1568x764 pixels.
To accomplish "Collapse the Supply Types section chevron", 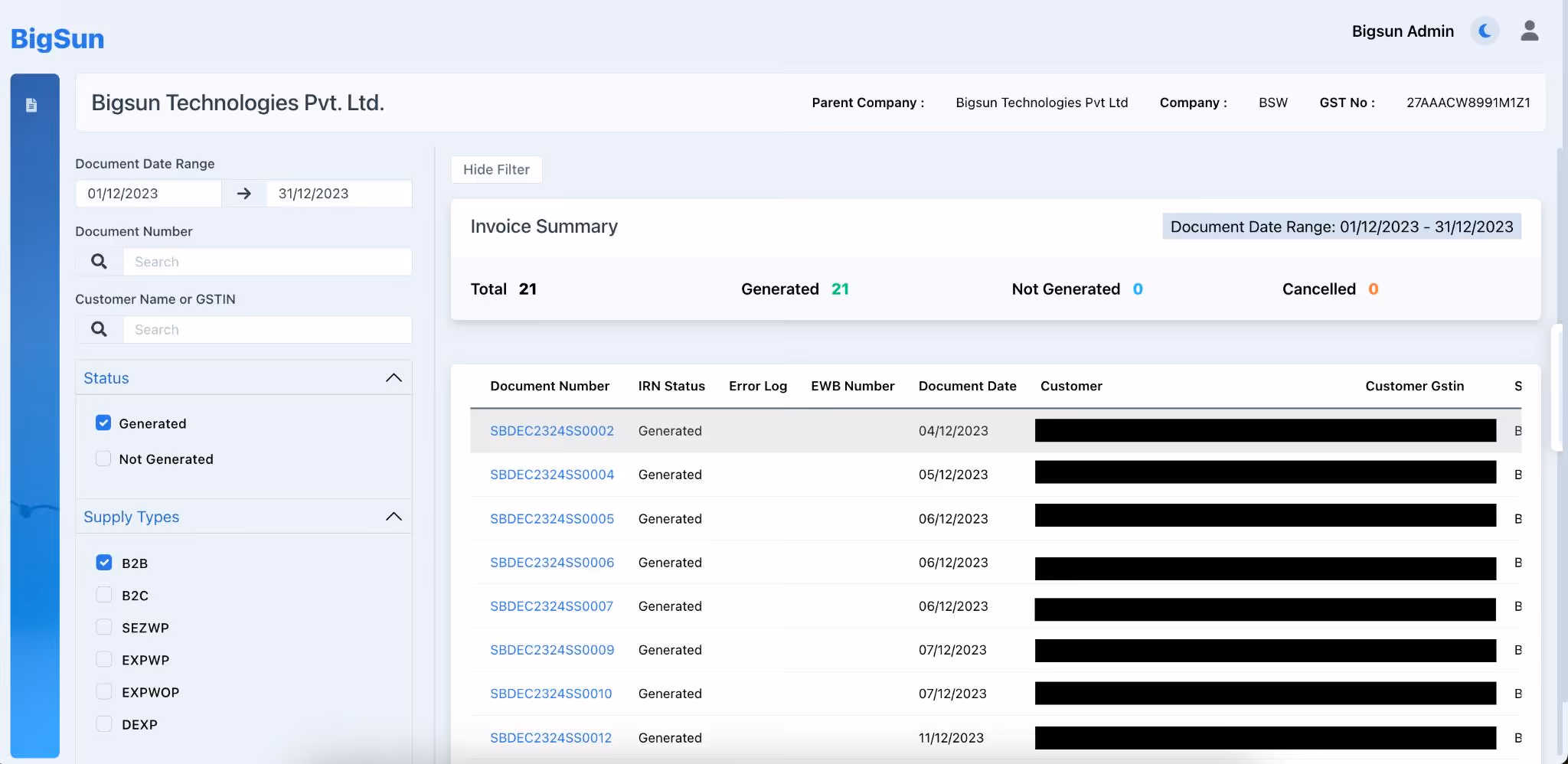I will point(394,517).
